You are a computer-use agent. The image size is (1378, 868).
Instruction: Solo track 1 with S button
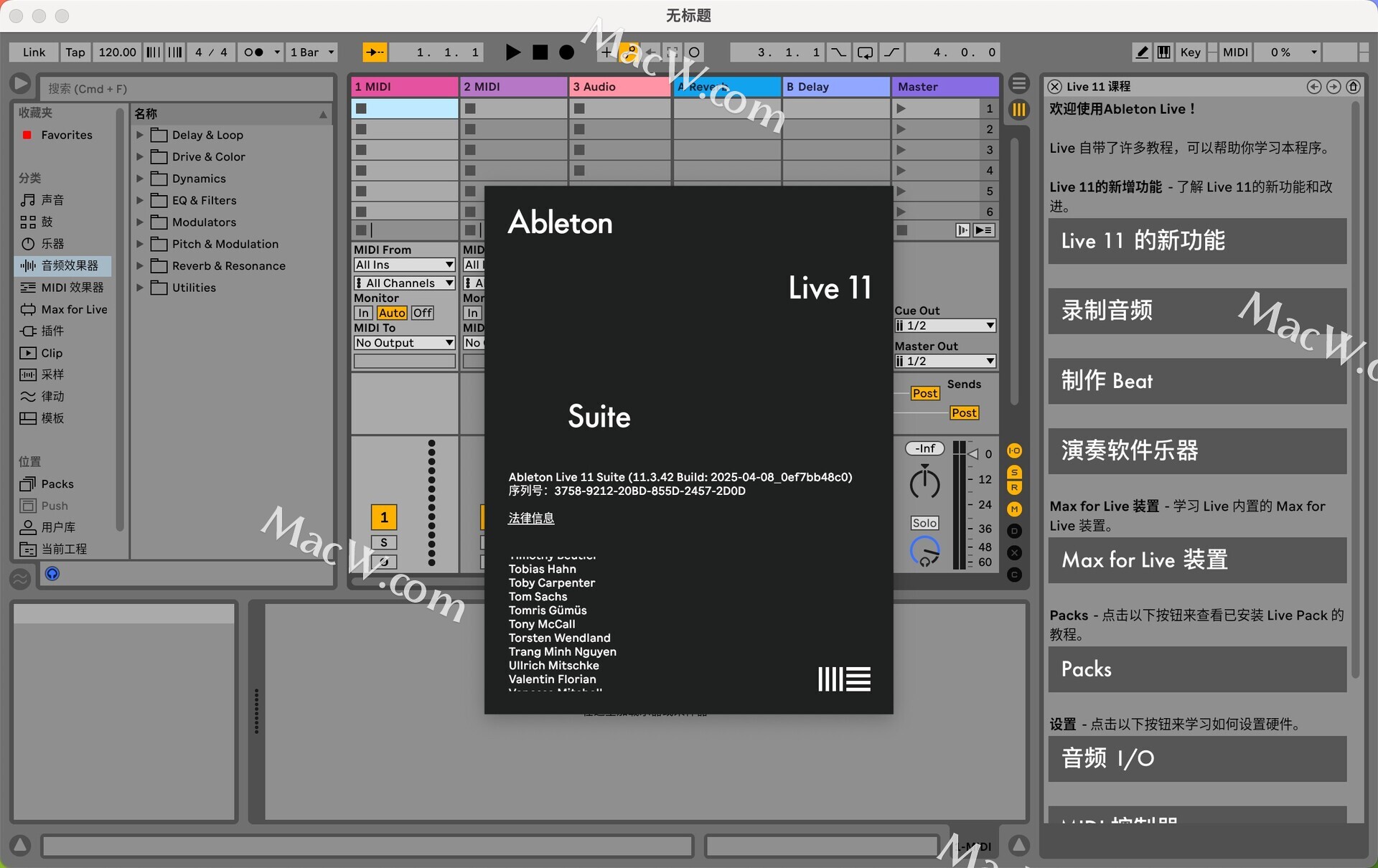coord(384,543)
